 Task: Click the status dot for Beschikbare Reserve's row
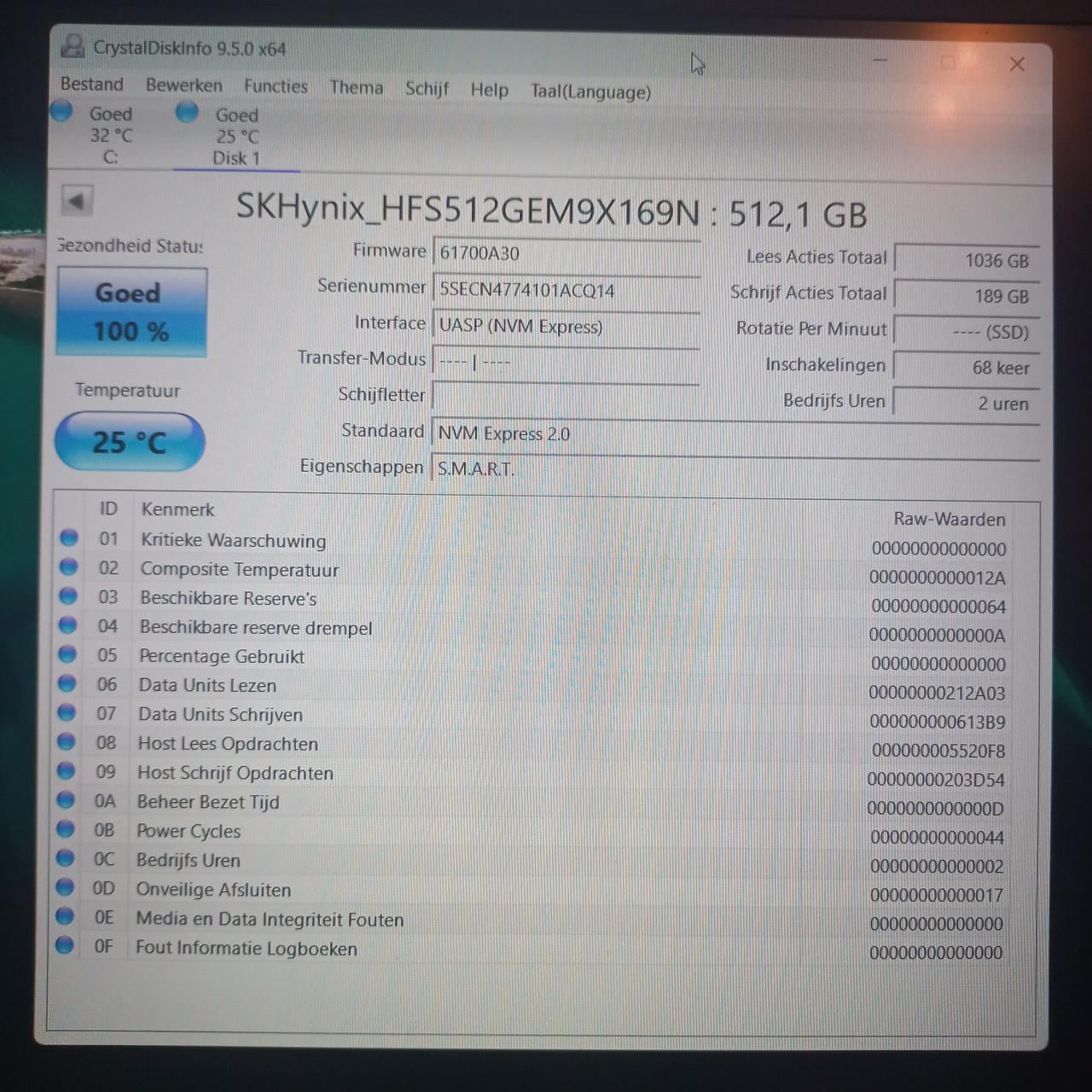coord(68,596)
